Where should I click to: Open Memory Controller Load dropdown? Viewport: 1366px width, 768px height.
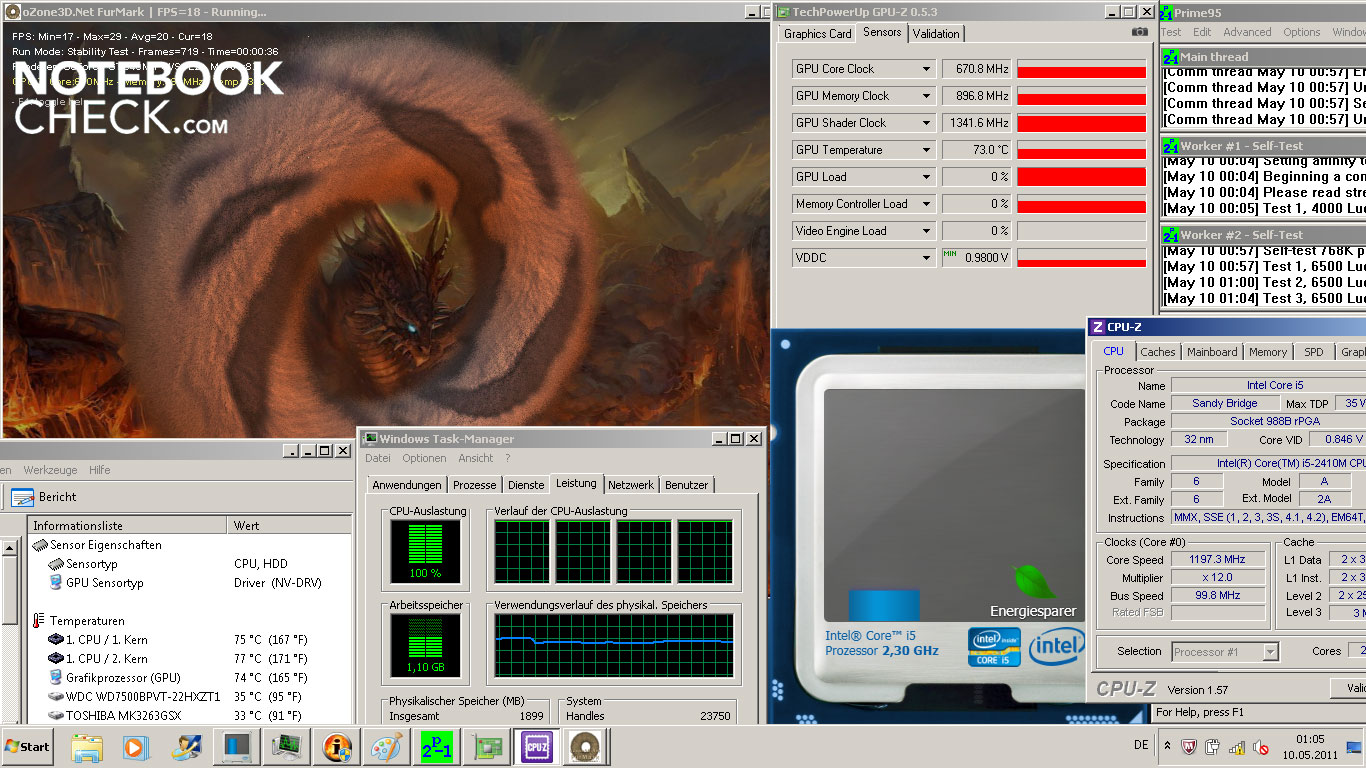[x=927, y=204]
